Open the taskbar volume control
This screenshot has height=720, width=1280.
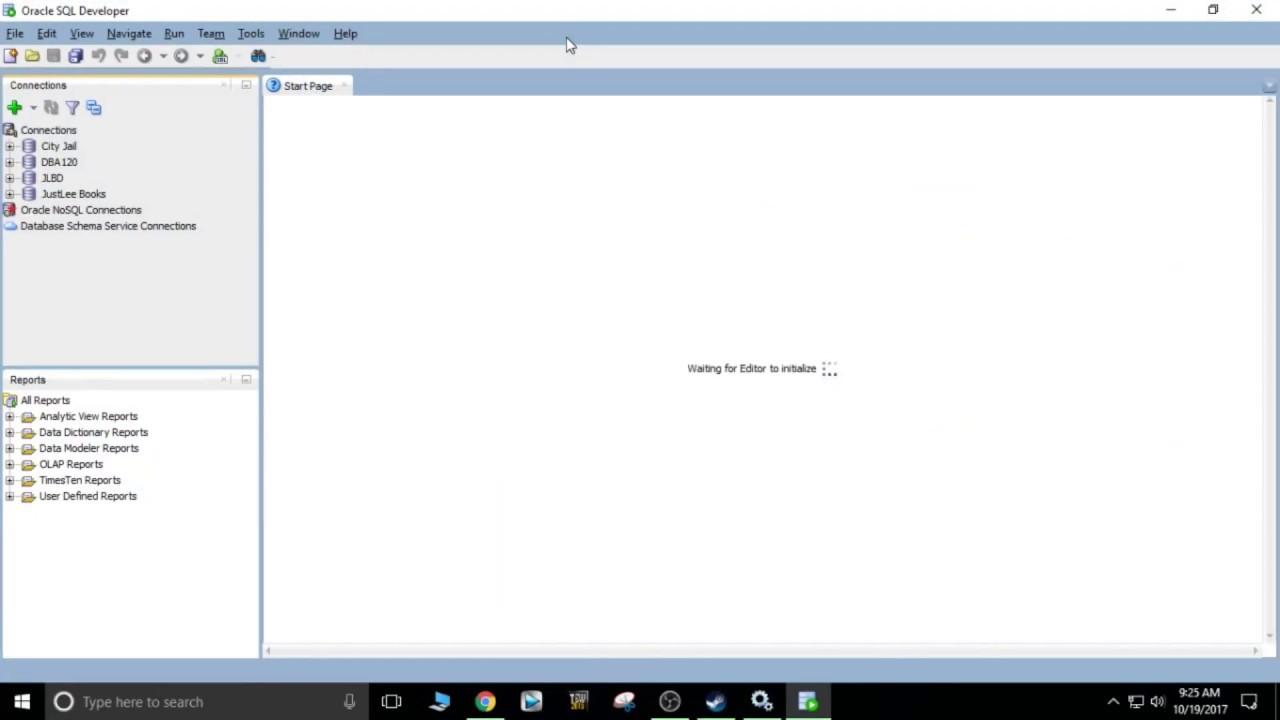[x=1158, y=702]
